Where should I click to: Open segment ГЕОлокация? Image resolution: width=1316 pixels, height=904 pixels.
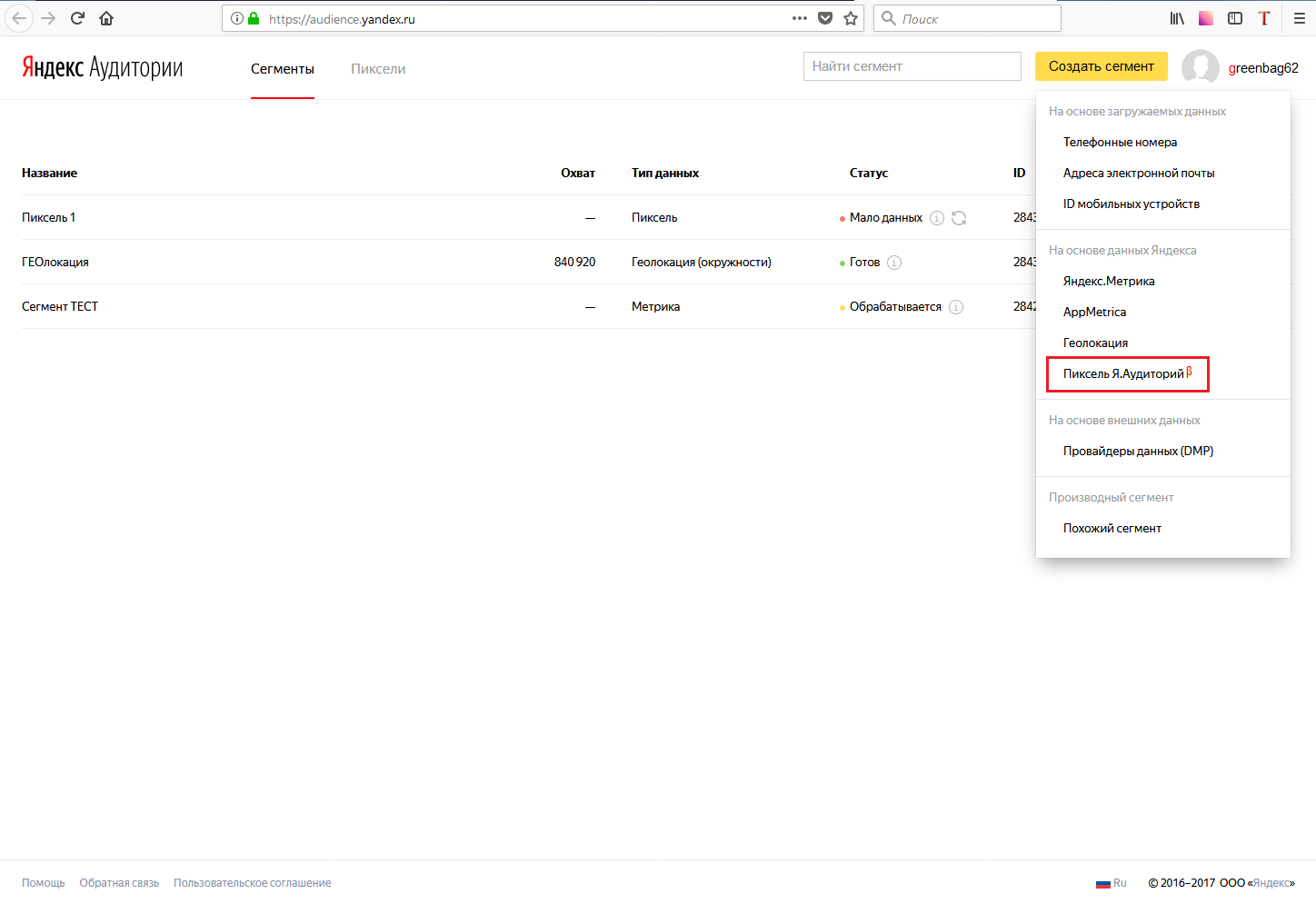(x=55, y=262)
